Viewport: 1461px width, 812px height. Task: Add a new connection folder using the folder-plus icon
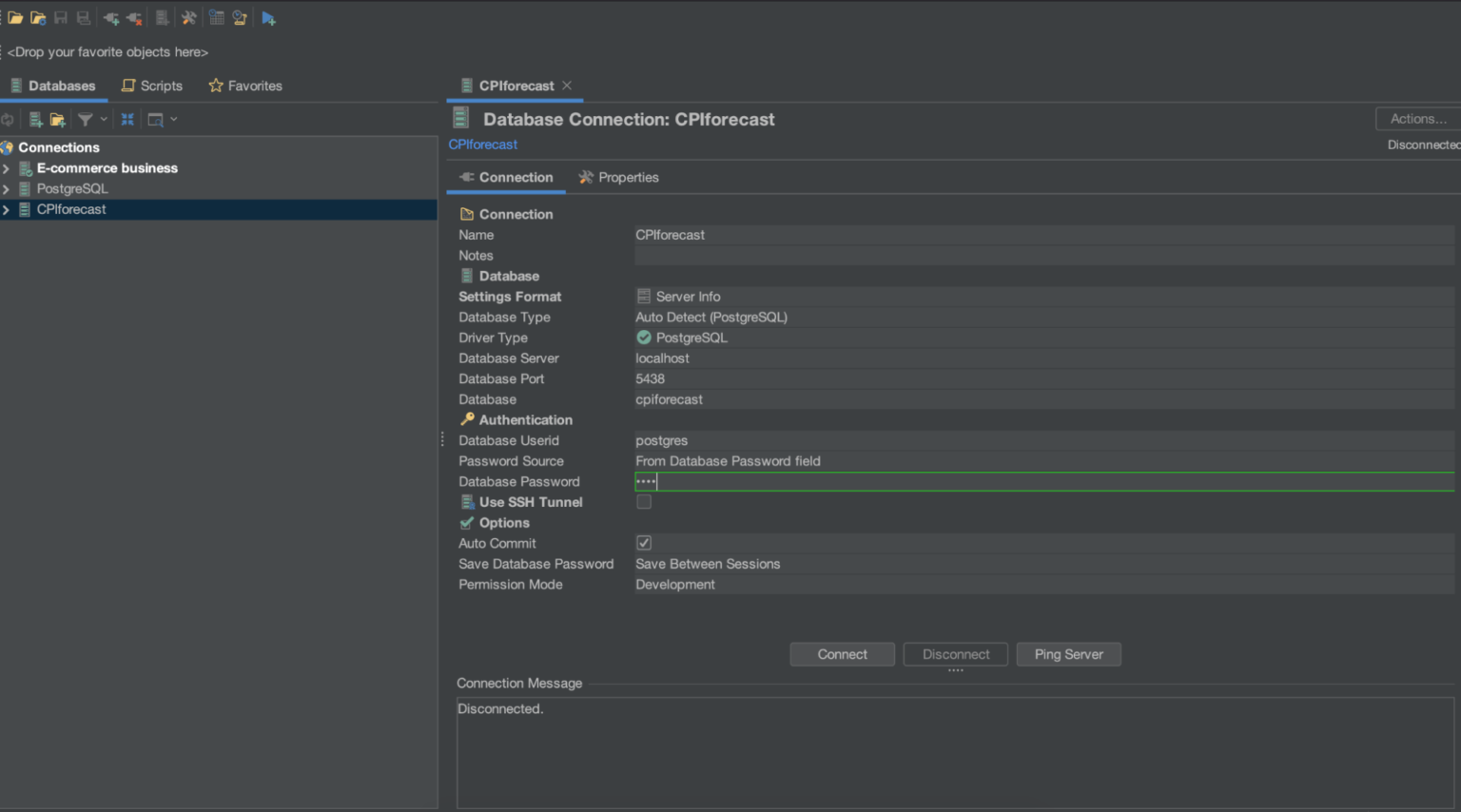58,119
